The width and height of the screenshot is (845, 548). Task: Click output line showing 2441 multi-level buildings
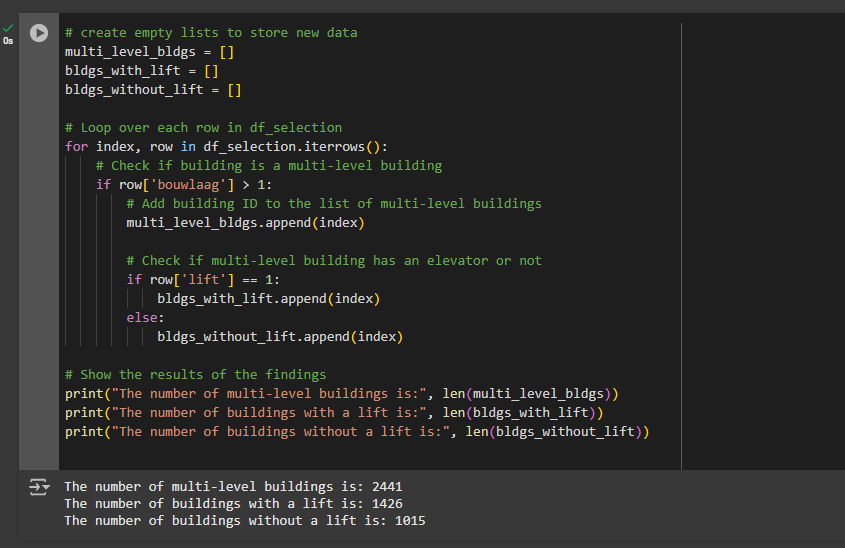click(233, 487)
